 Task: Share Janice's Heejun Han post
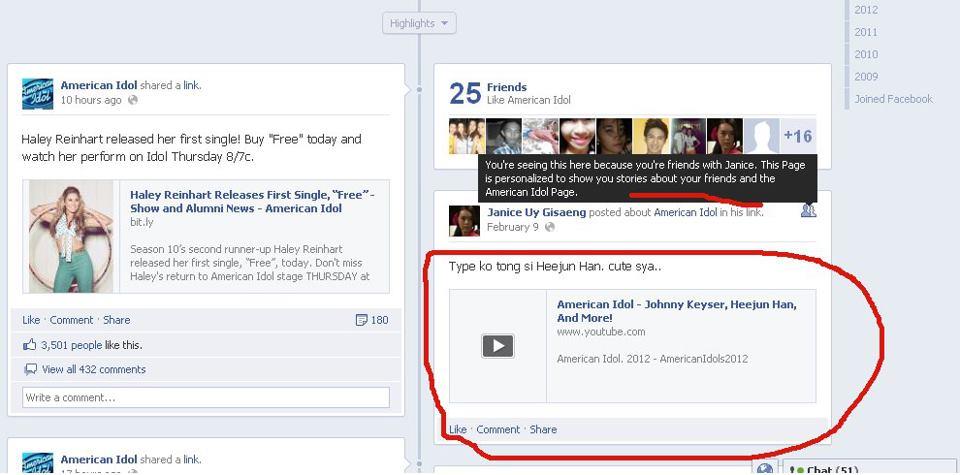click(x=543, y=429)
